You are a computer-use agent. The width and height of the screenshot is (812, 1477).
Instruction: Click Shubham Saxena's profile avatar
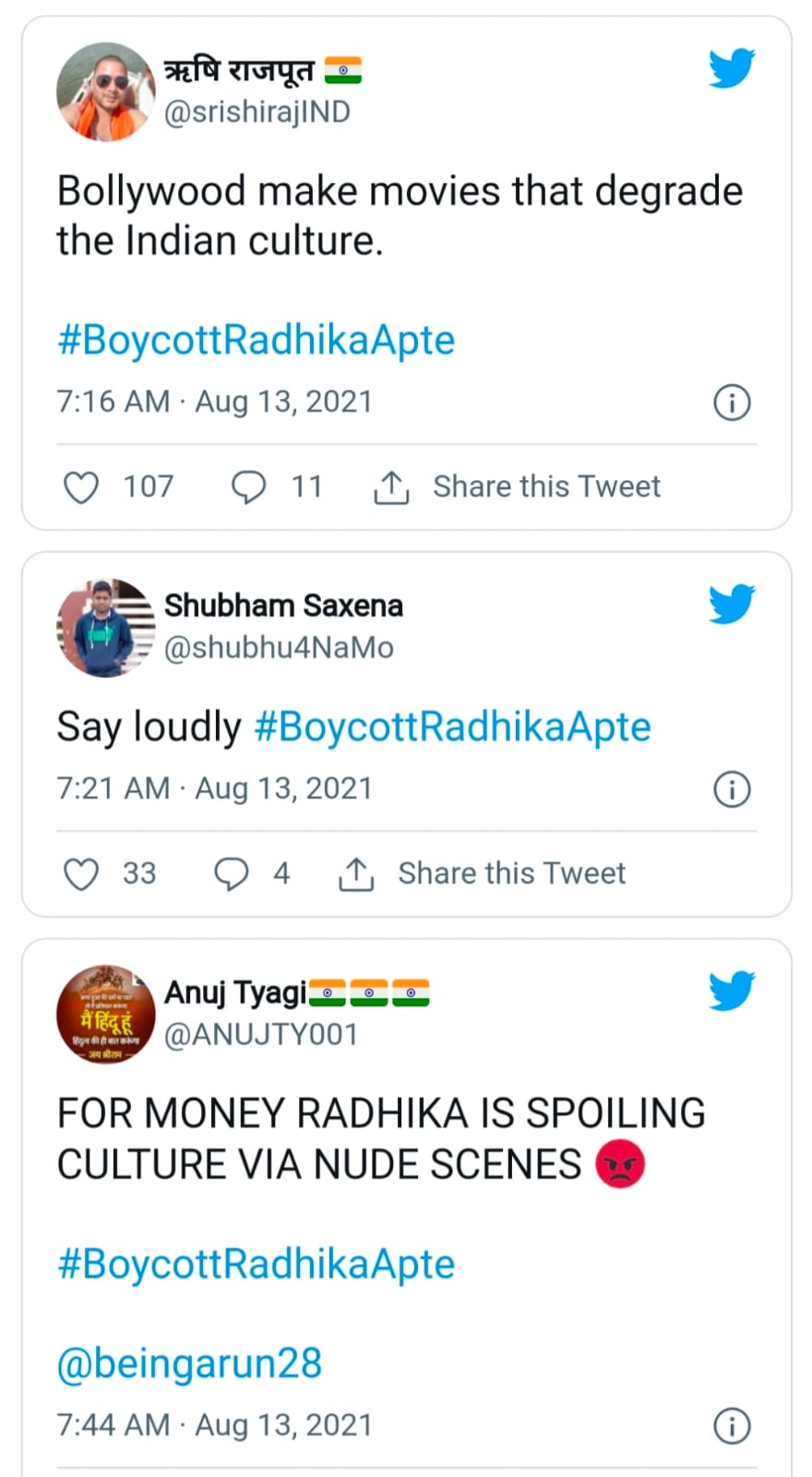point(105,628)
